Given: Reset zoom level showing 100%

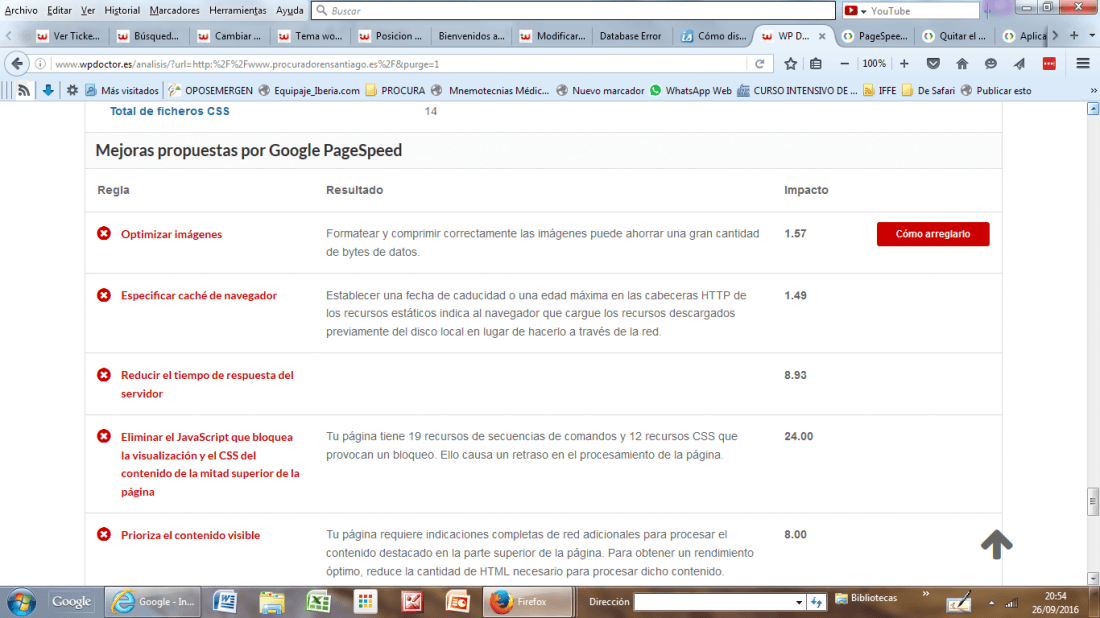Looking at the screenshot, I should click(x=874, y=64).
